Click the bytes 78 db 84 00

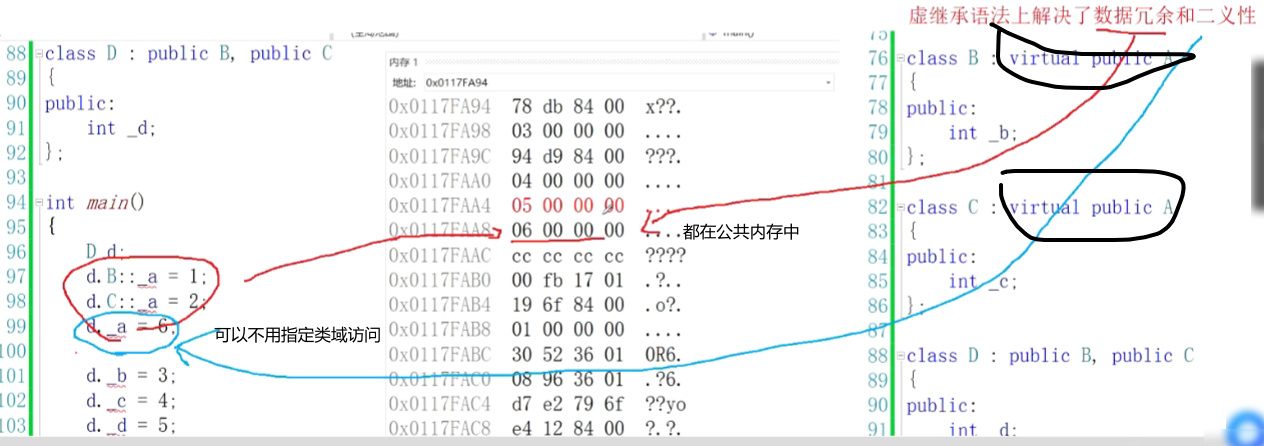click(568, 106)
